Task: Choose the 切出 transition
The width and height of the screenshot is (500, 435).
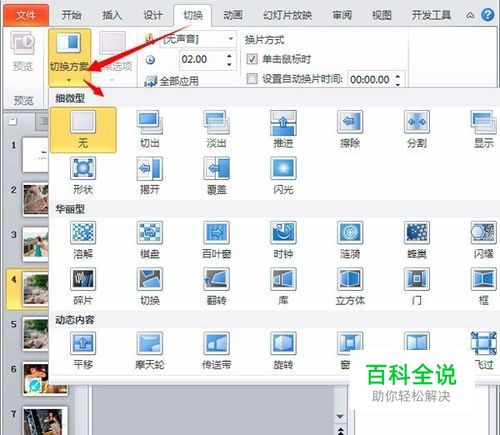Action: point(150,130)
